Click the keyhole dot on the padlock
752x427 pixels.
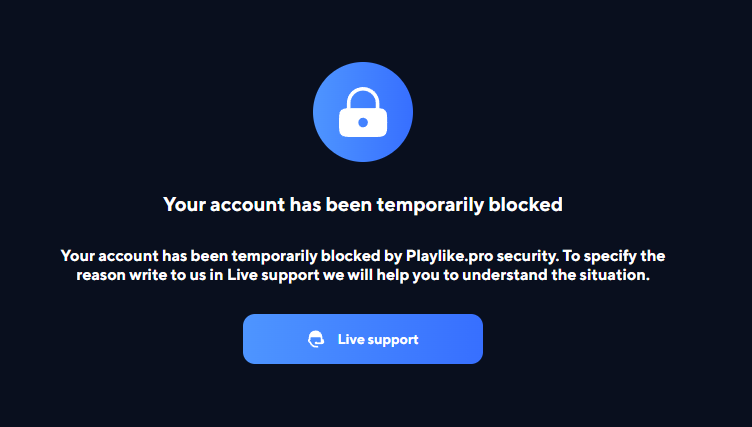click(363, 123)
